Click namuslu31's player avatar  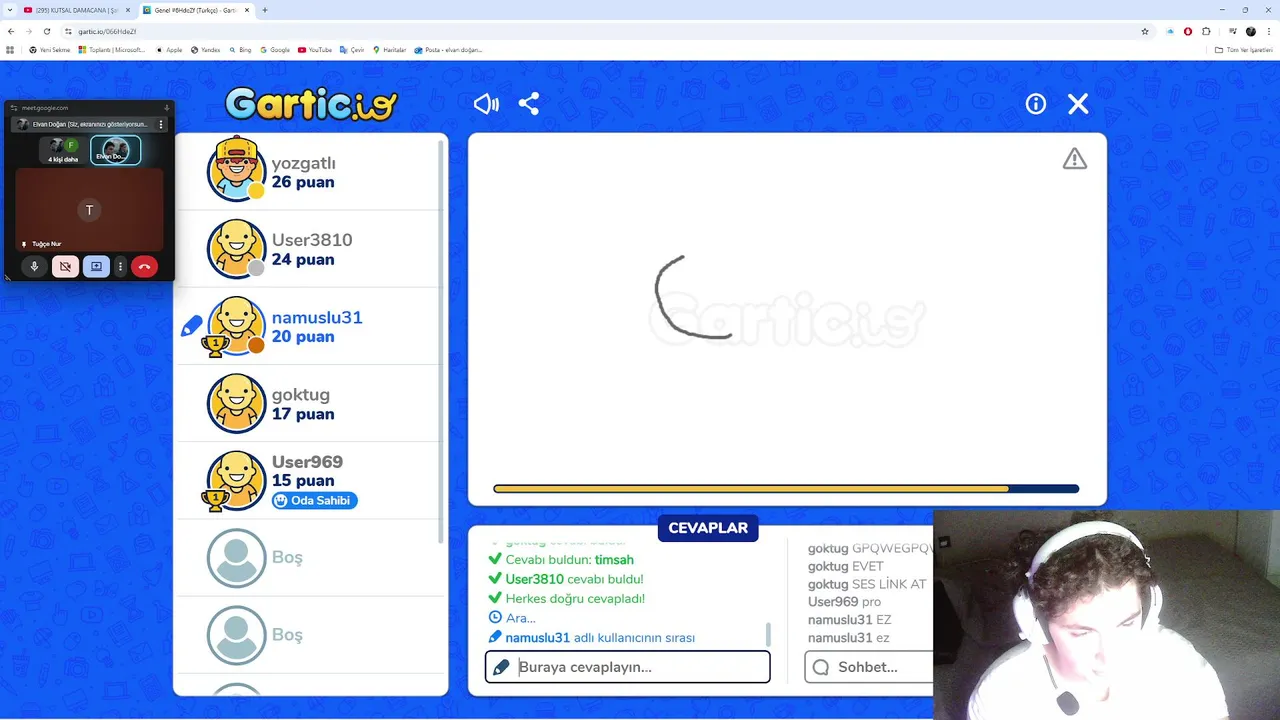click(x=237, y=326)
